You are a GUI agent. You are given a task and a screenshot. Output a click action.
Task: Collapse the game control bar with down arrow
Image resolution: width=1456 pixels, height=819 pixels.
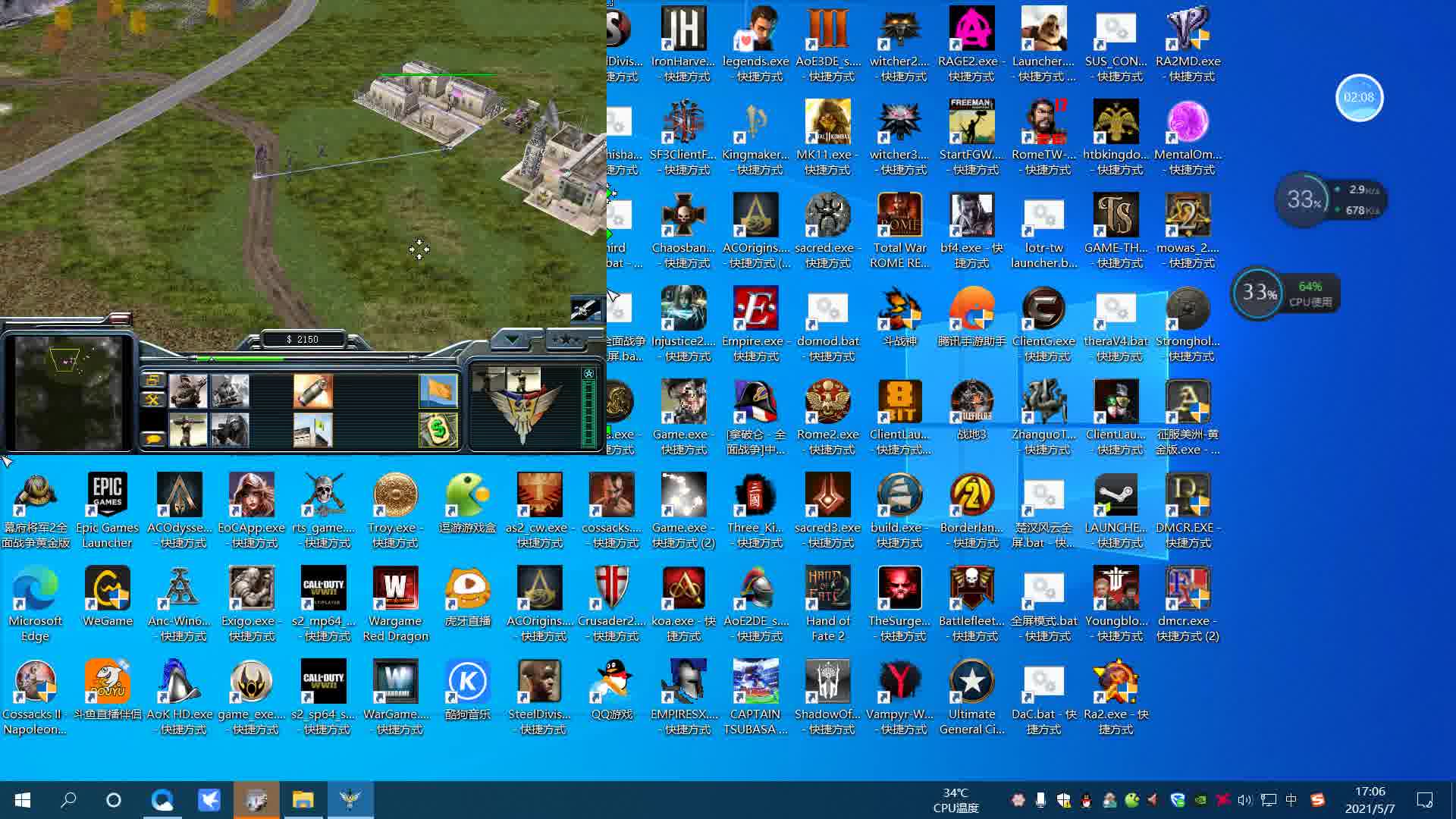tap(513, 340)
